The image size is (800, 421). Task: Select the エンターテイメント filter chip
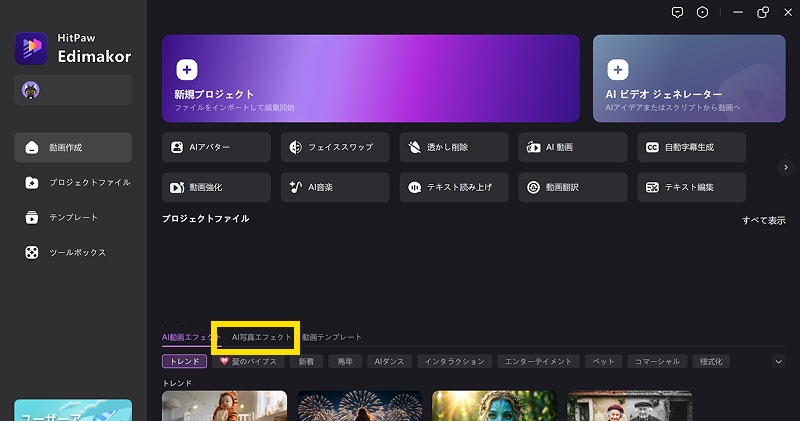click(x=538, y=361)
